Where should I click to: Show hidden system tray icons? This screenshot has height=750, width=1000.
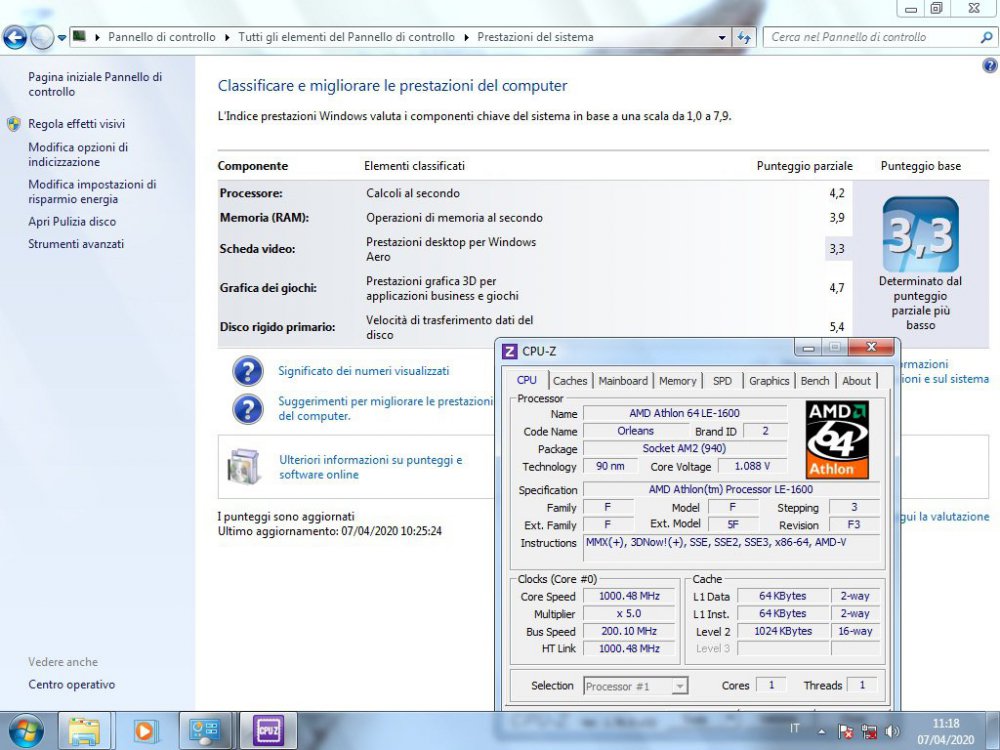[821, 731]
